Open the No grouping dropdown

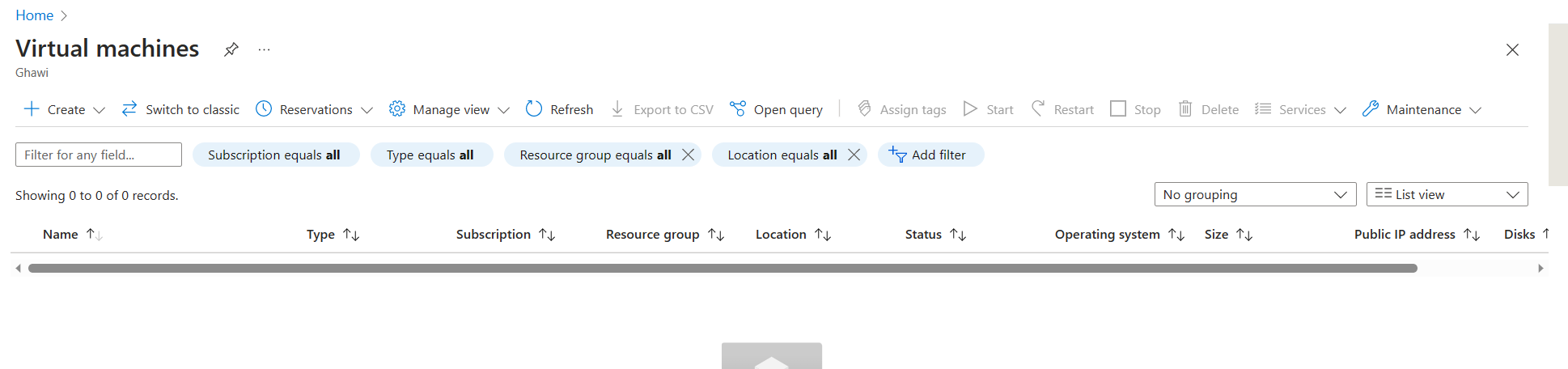tap(1255, 194)
